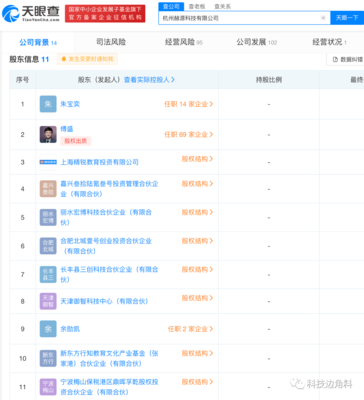The width and height of the screenshot is (364, 400).
Task: Open shareholder 傅盛 profile link
Action: [x=67, y=129]
